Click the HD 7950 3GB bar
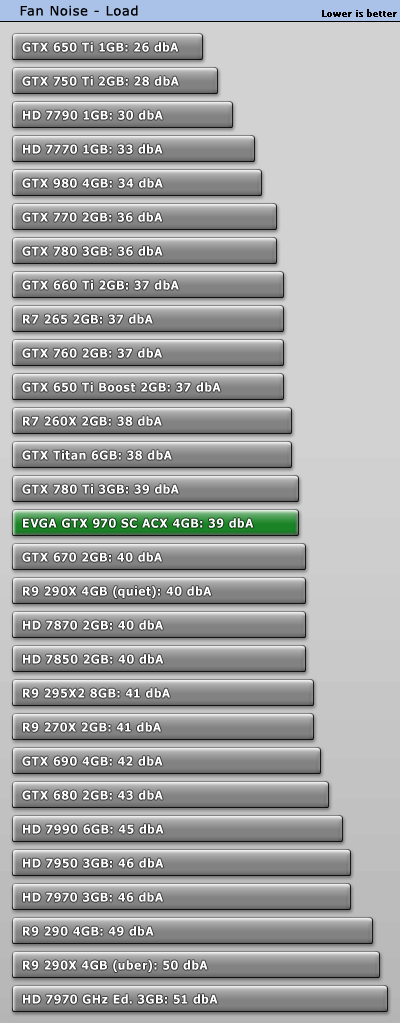This screenshot has height=1023, width=400. [181, 863]
